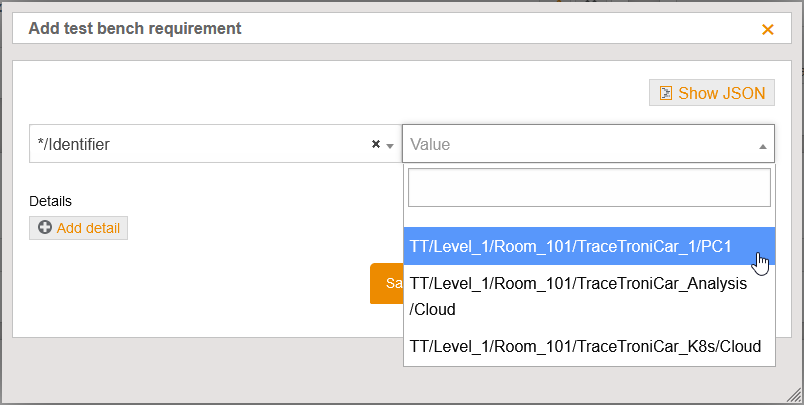
Task: Open the */Identifier key combo box
Action: (x=200, y=144)
